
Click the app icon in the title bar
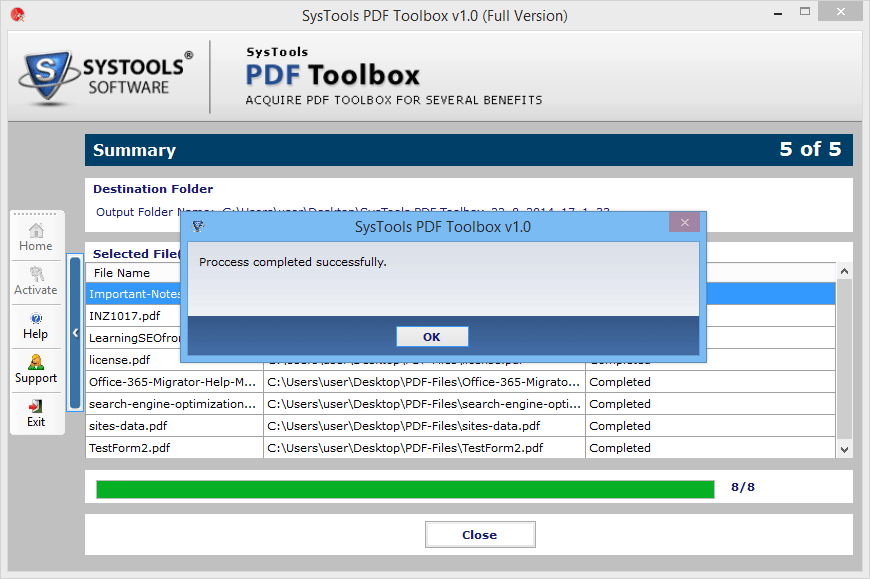pyautogui.click(x=17, y=15)
